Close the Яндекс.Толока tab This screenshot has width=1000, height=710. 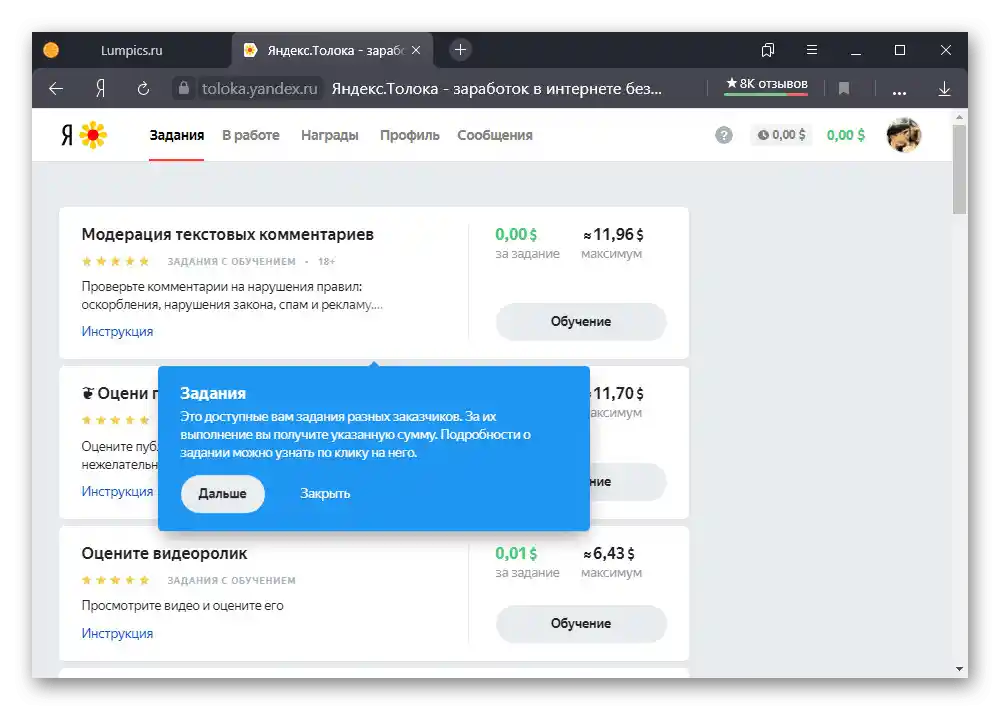(x=416, y=50)
